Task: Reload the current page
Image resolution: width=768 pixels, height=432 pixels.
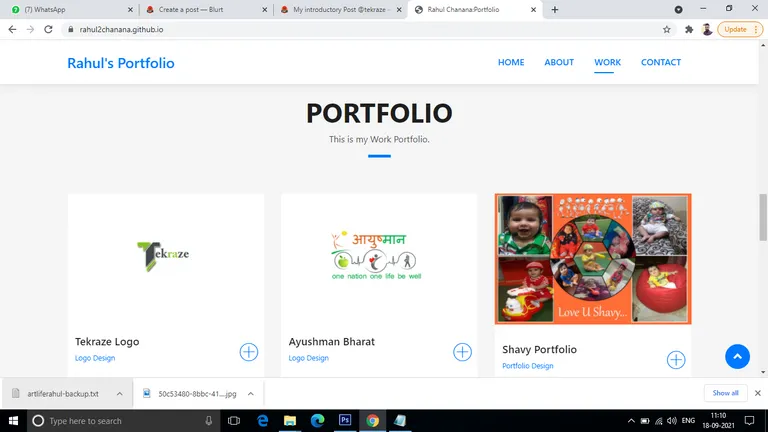Action: point(48,29)
